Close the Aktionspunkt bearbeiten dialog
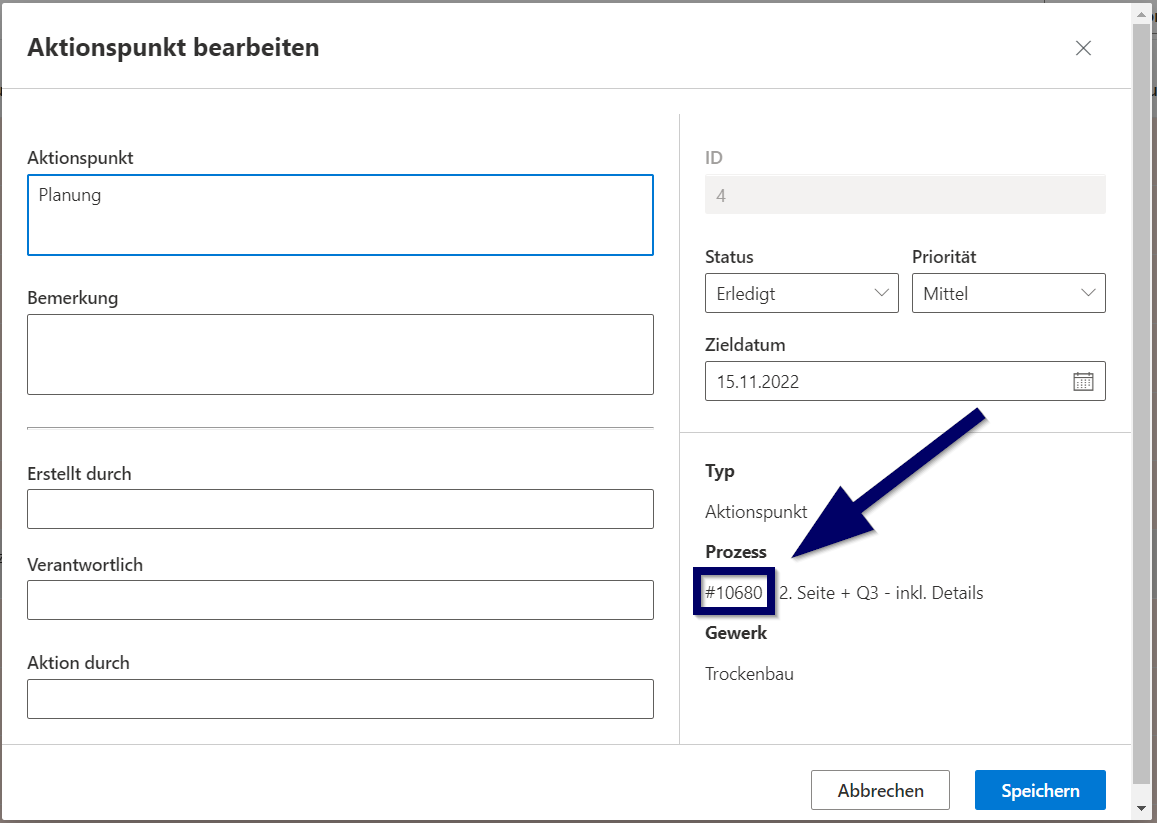Screen dimensions: 1157x823 coord(1083,48)
